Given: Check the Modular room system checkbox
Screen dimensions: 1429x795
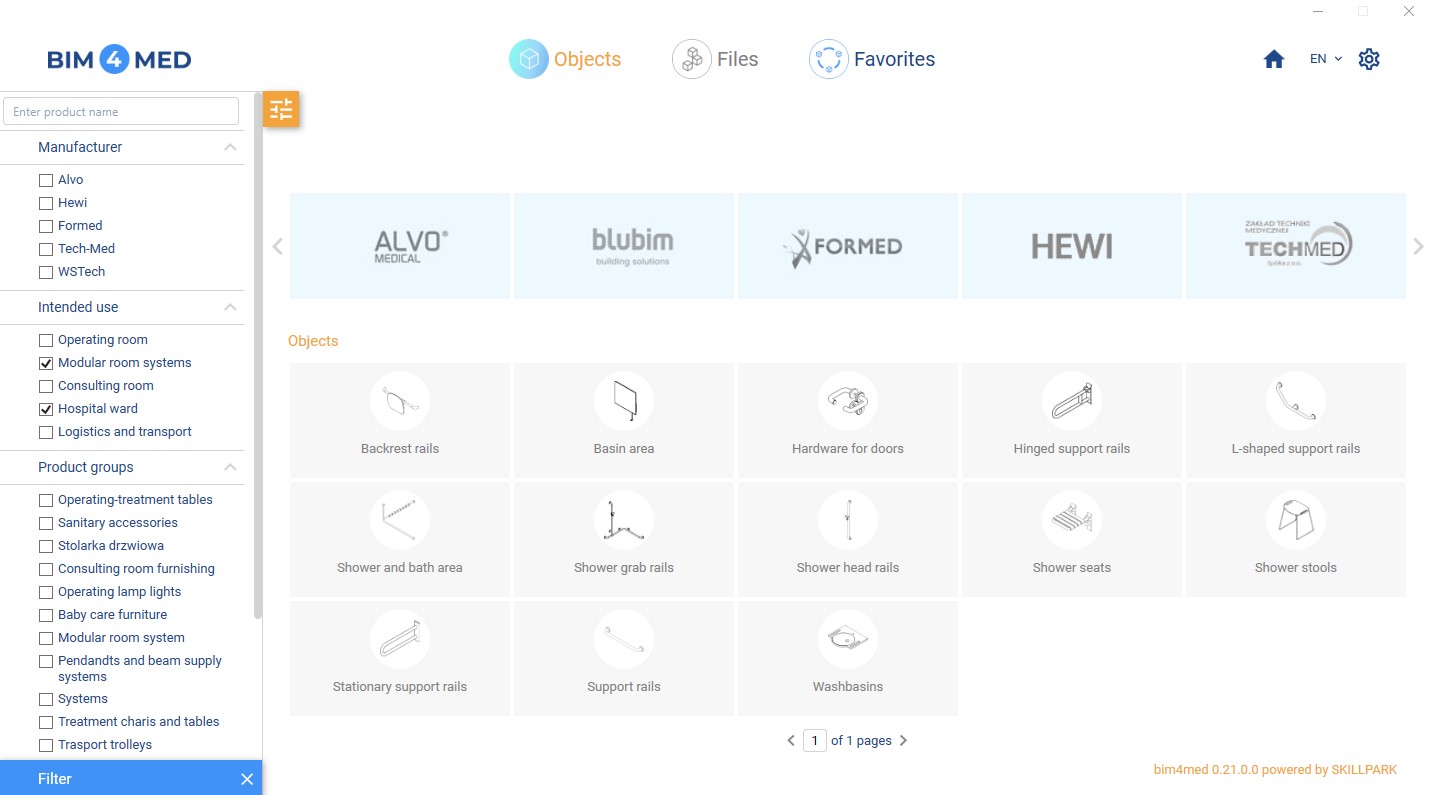Looking at the screenshot, I should (45, 638).
